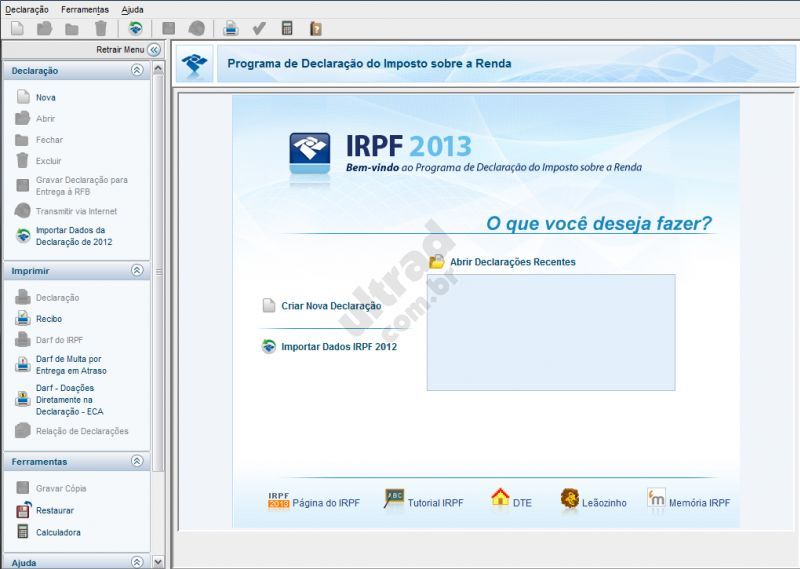Click Restaurar in the Ferramentas panel
This screenshot has width=800, height=569.
(x=55, y=511)
